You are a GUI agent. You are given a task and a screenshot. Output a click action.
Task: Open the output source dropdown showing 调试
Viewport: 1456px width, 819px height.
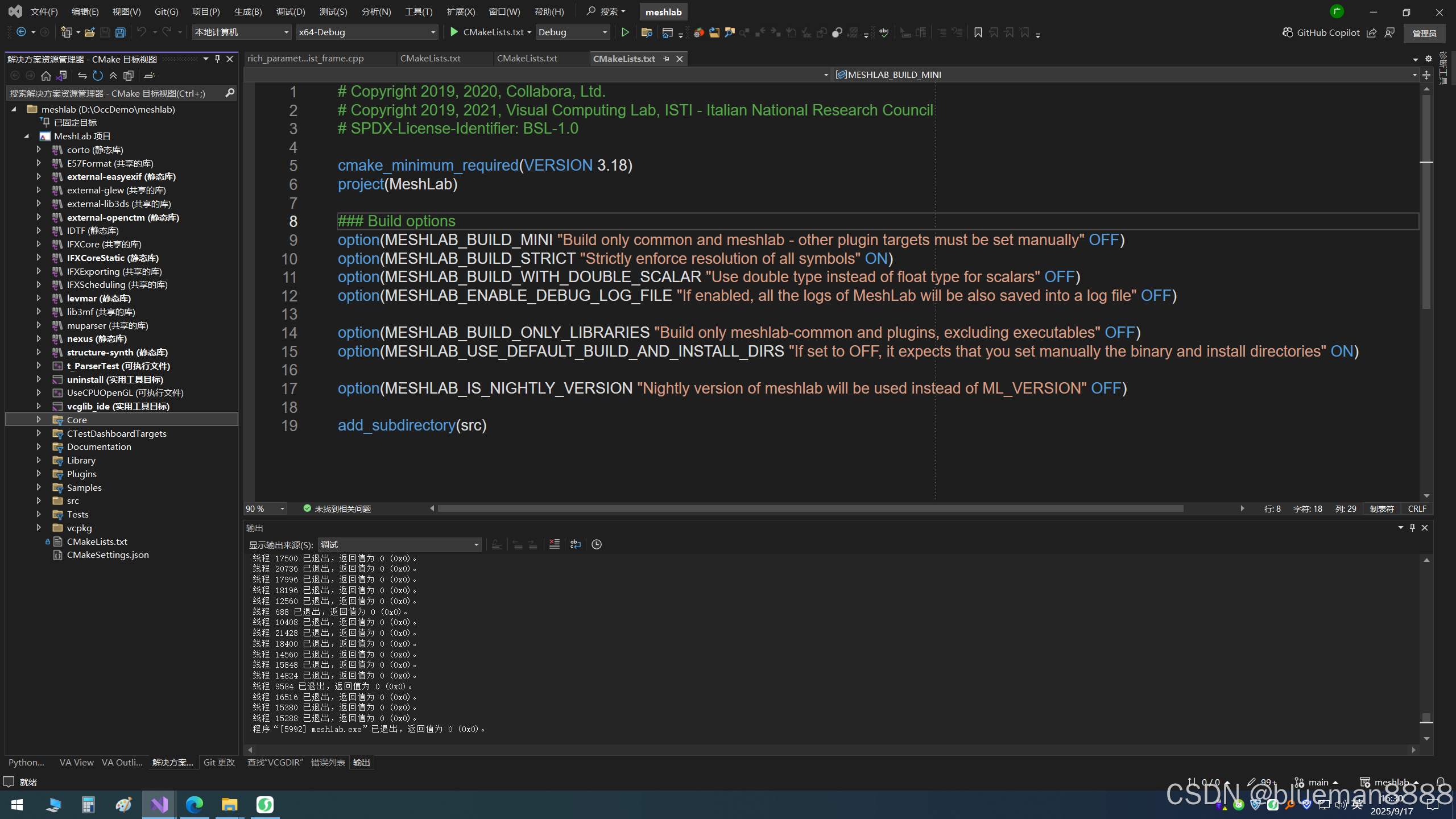[x=400, y=544]
